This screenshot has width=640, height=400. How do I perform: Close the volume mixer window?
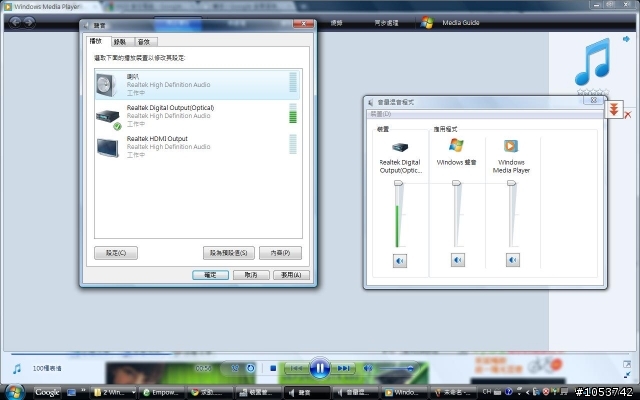click(x=593, y=100)
